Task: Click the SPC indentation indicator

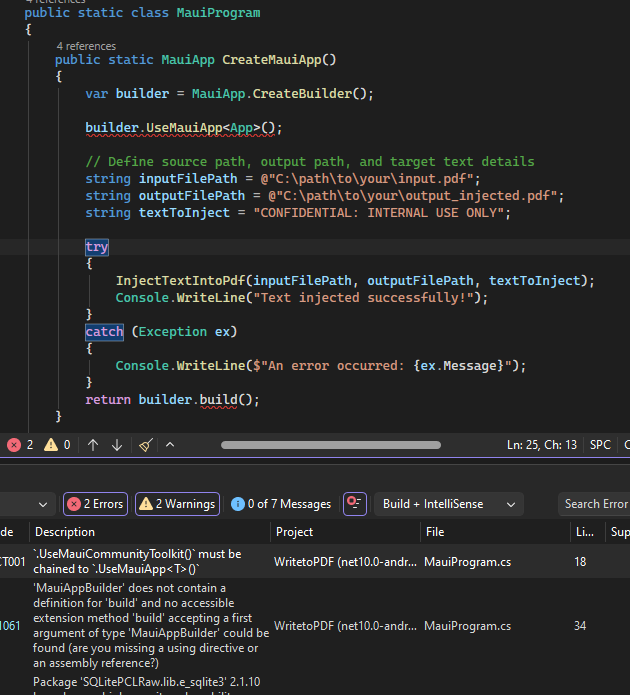Action: [600, 445]
